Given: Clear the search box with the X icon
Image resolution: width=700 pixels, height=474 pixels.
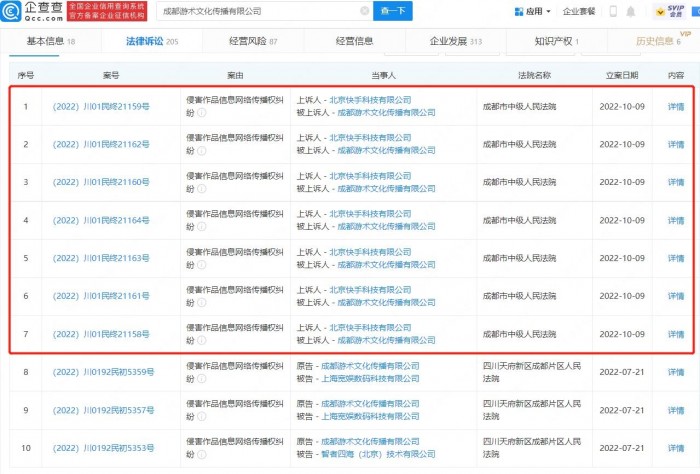Looking at the screenshot, I should tap(365, 11).
